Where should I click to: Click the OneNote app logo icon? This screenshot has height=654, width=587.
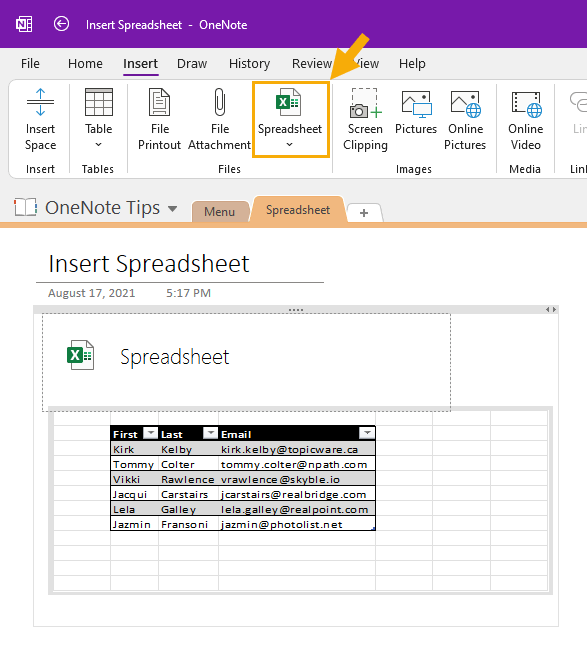pos(24,24)
